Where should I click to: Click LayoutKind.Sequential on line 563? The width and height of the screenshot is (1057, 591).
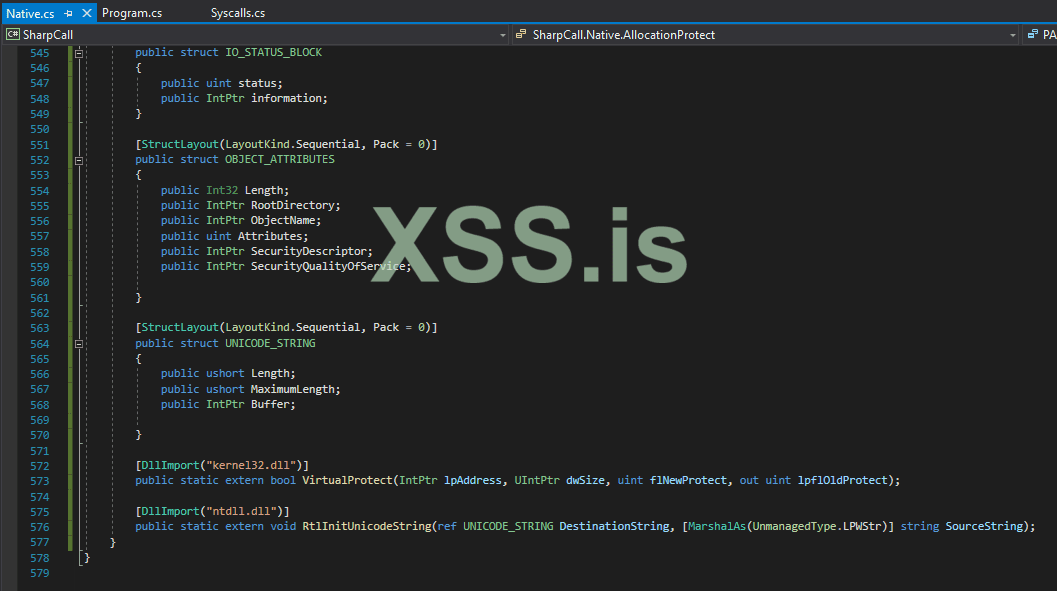click(x=293, y=327)
